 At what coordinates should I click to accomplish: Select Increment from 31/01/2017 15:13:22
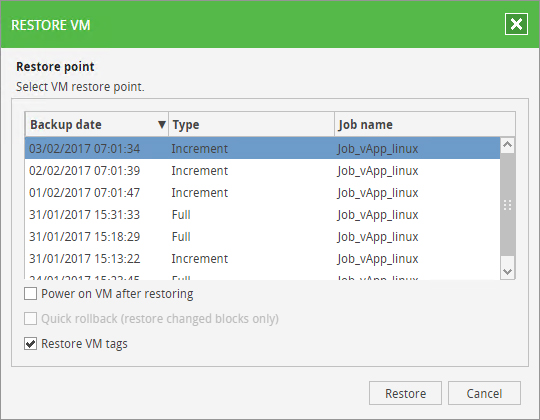tap(262, 259)
